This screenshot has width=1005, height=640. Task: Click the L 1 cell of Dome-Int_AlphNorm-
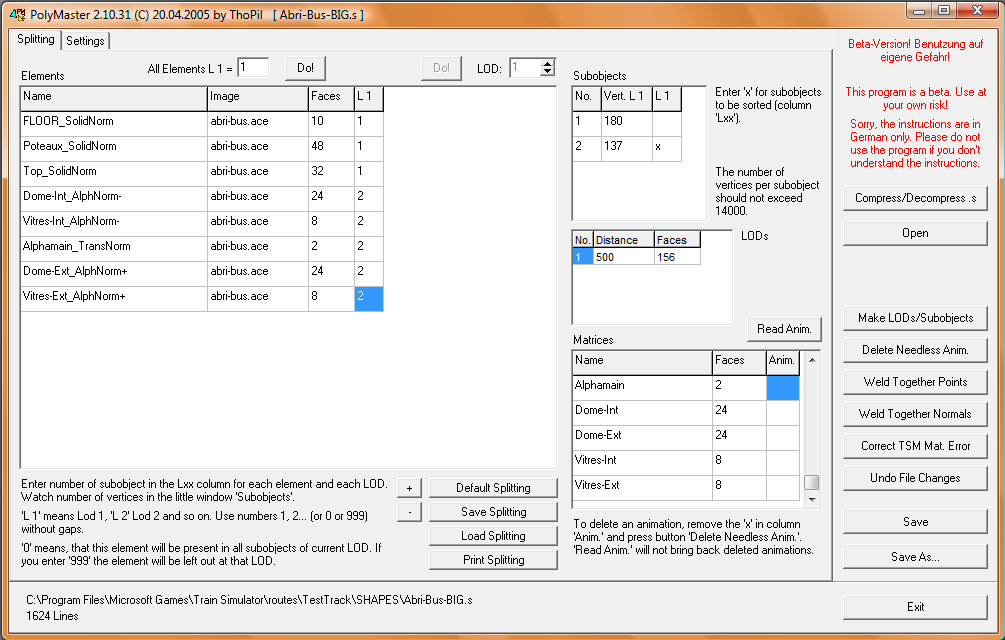[369, 198]
